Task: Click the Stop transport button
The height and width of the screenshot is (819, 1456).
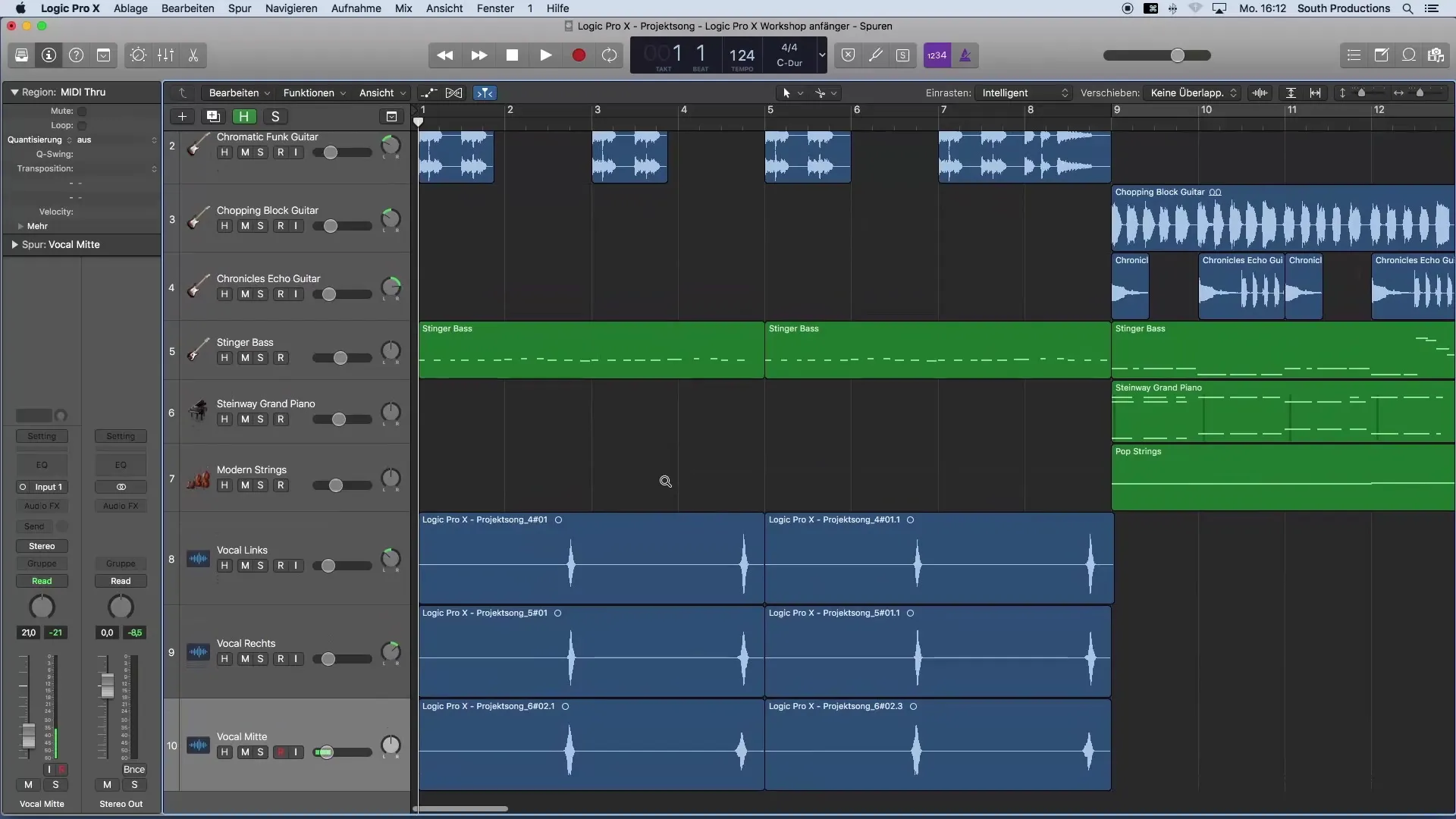Action: pos(513,55)
